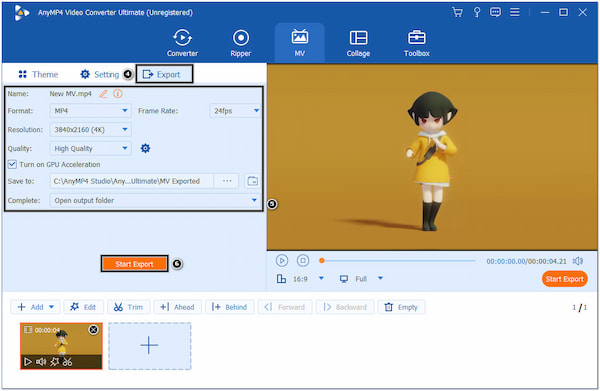The image size is (600, 391).
Task: Click the Ahead button
Action: coord(177,307)
